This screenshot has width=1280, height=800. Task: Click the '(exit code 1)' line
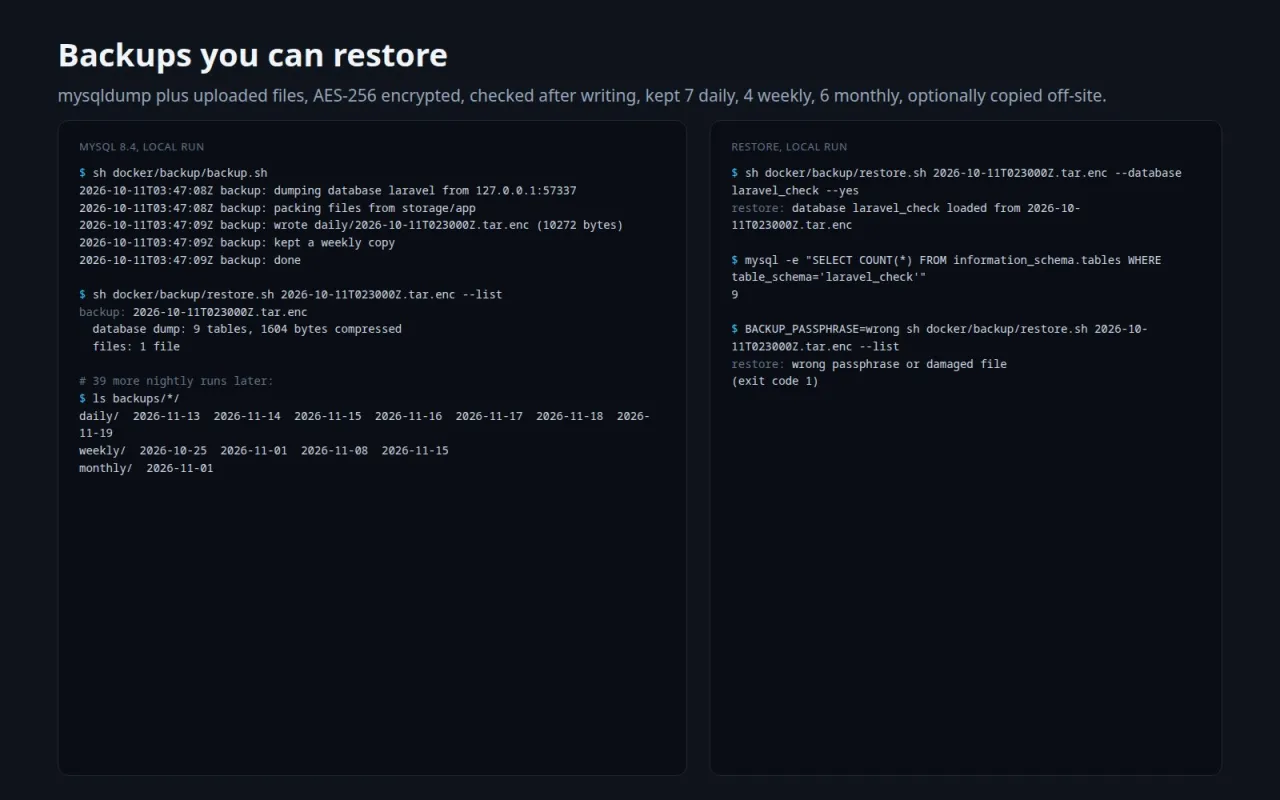pyautogui.click(x=775, y=381)
